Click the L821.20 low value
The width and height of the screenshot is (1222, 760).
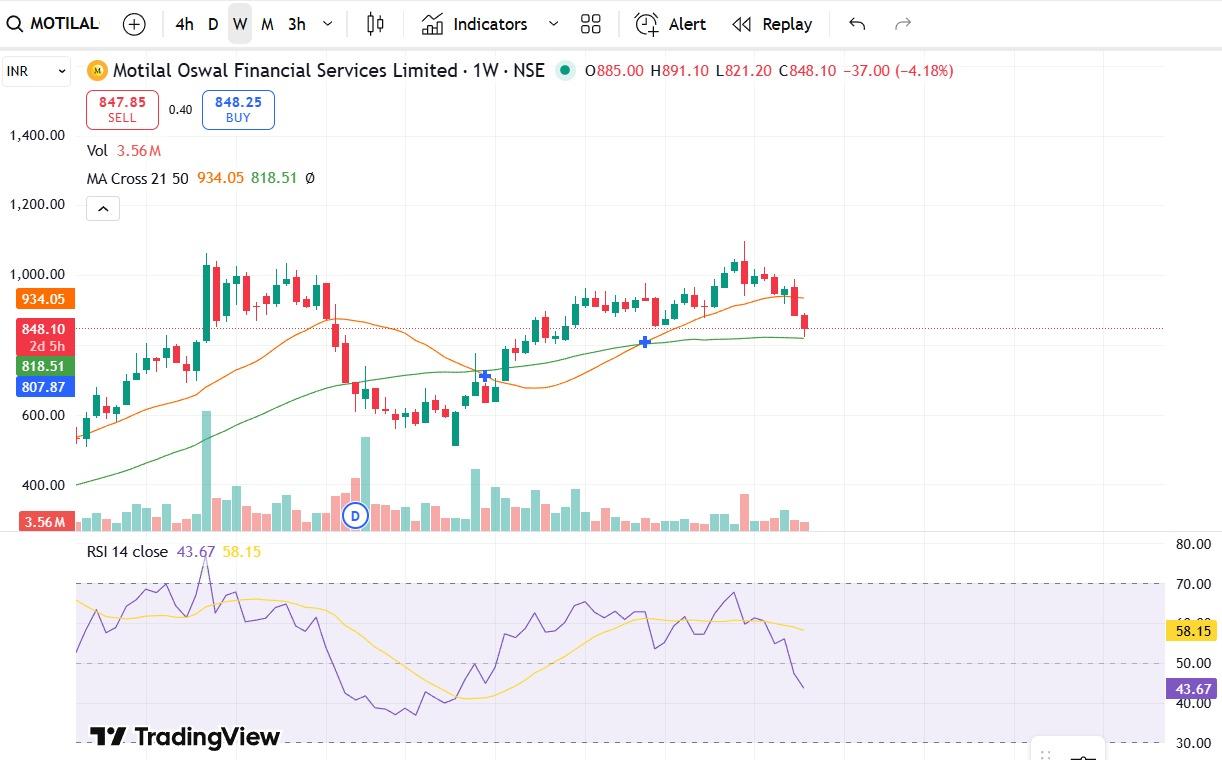[743, 71]
